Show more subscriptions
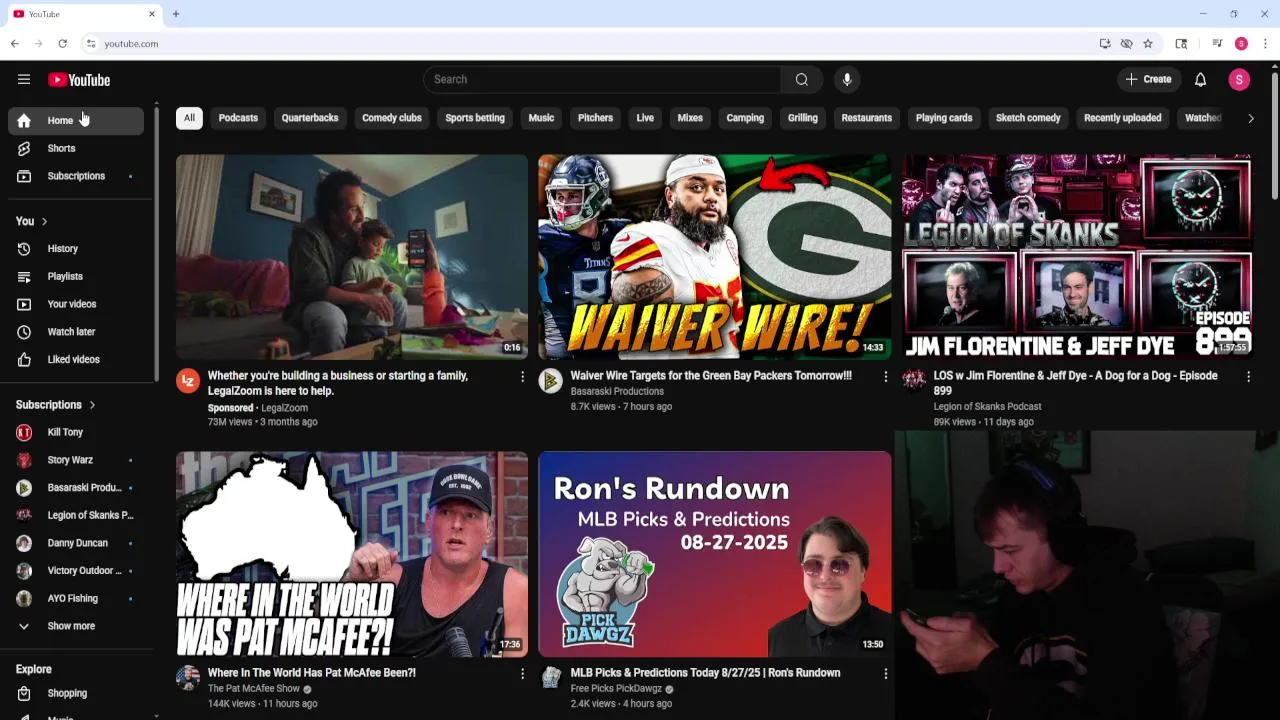This screenshot has height=720, width=1280. (76, 626)
